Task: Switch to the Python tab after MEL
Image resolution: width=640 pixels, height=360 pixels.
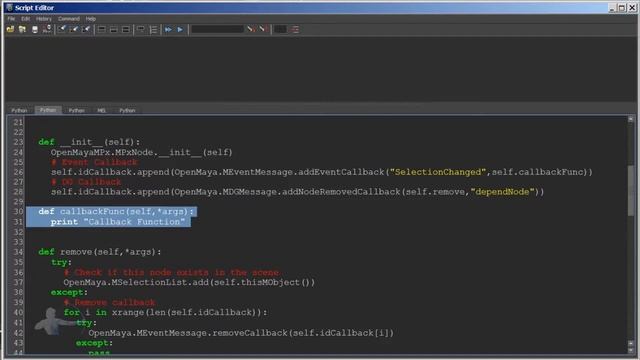Action: tap(127, 111)
